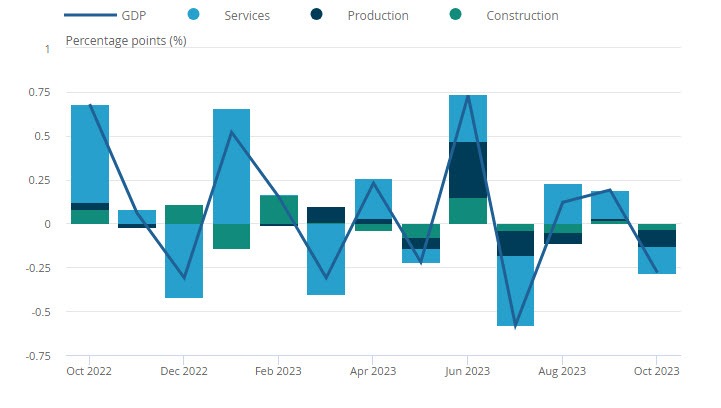Click the Production legend circle icon
The width and height of the screenshot is (721, 408).
tap(316, 14)
